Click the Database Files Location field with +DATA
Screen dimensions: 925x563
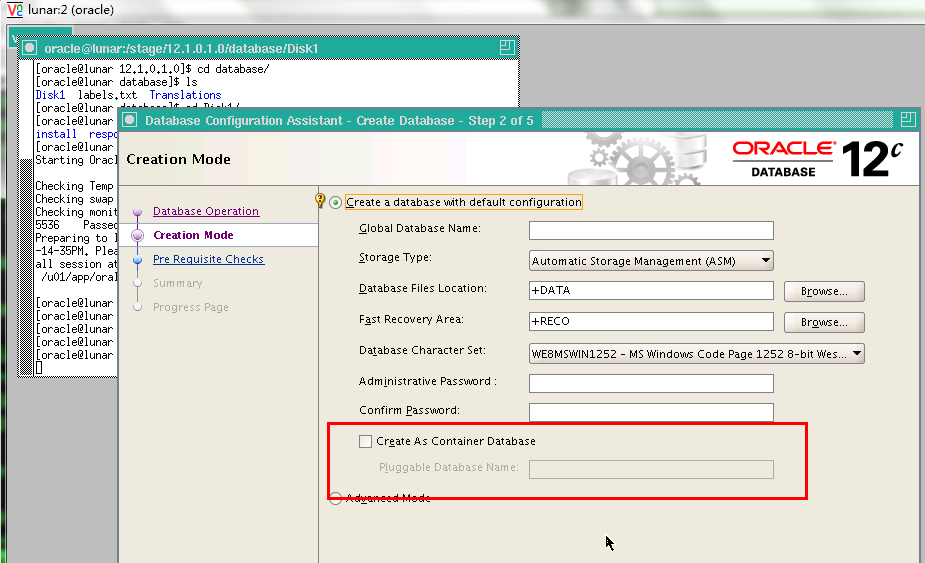click(651, 290)
